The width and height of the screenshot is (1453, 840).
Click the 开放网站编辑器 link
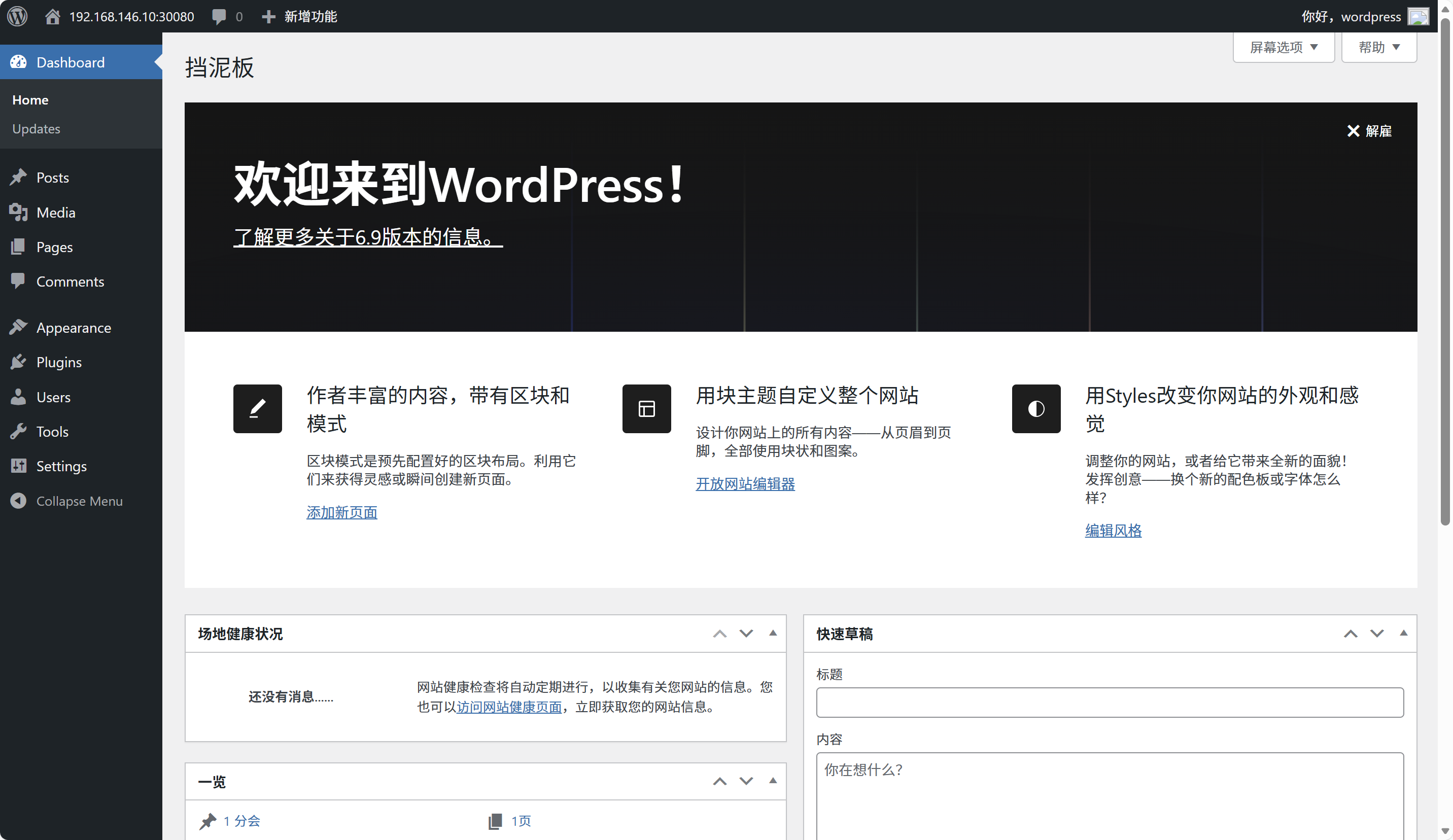tap(745, 484)
